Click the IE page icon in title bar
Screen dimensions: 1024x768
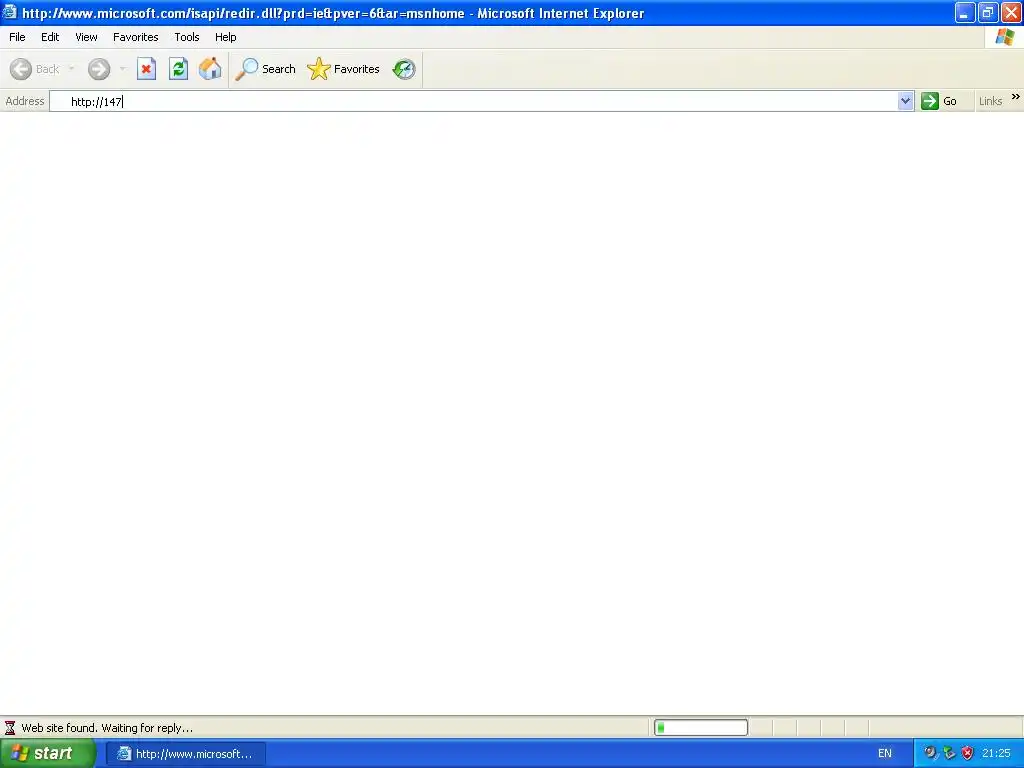point(10,12)
